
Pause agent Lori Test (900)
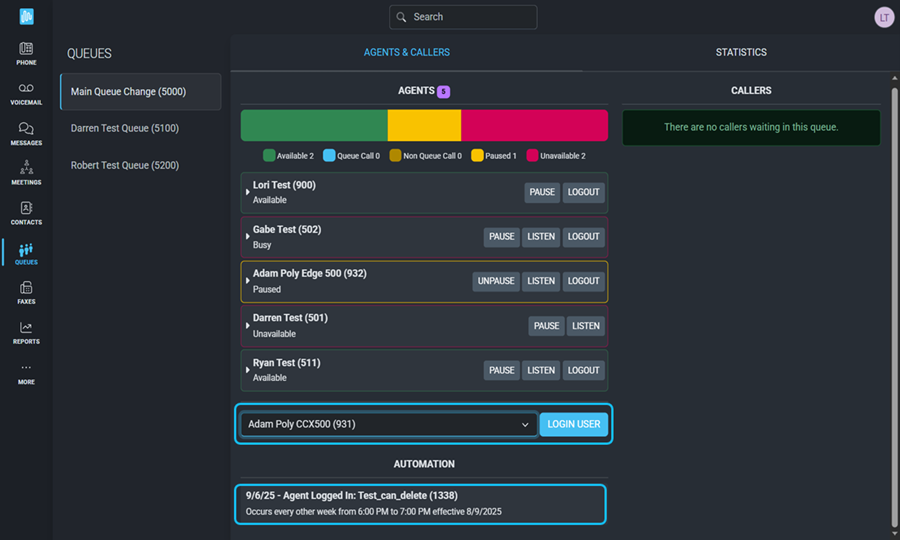[x=542, y=192]
